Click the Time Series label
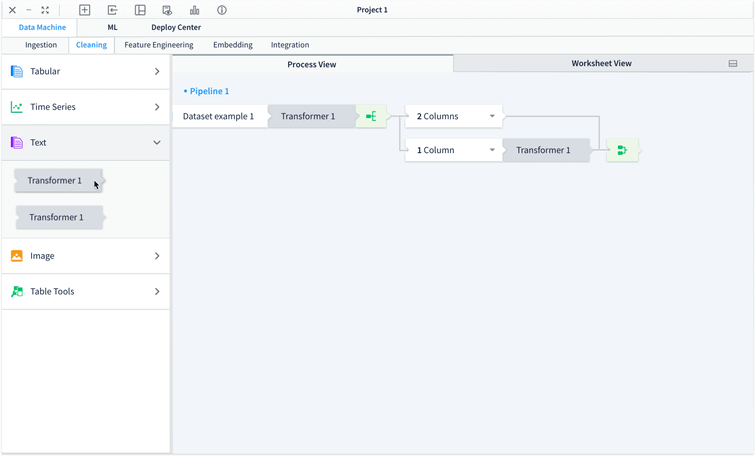 tap(53, 107)
